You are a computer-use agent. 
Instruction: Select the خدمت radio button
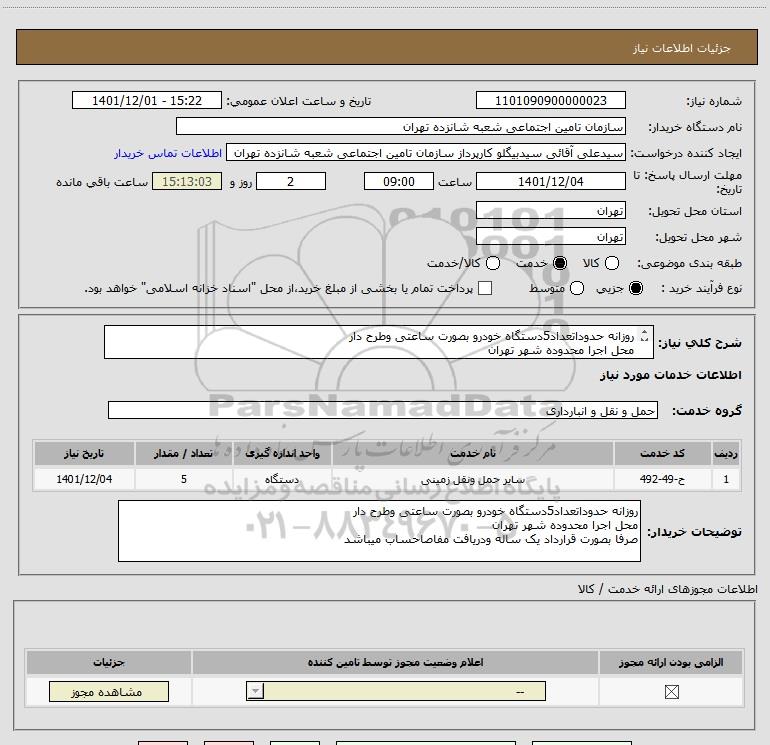(560, 263)
